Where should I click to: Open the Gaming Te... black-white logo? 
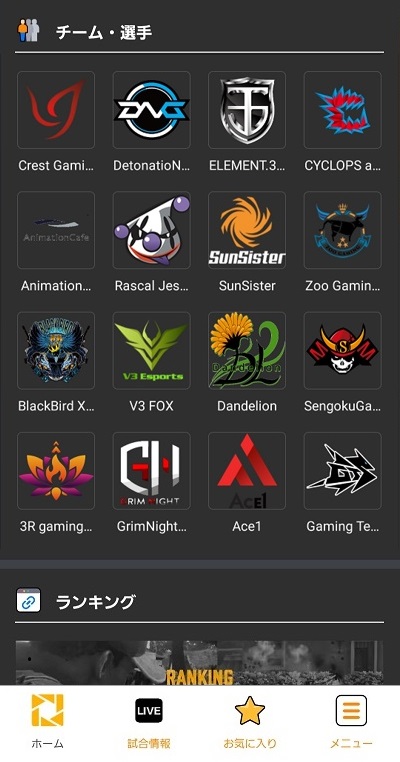point(343,471)
